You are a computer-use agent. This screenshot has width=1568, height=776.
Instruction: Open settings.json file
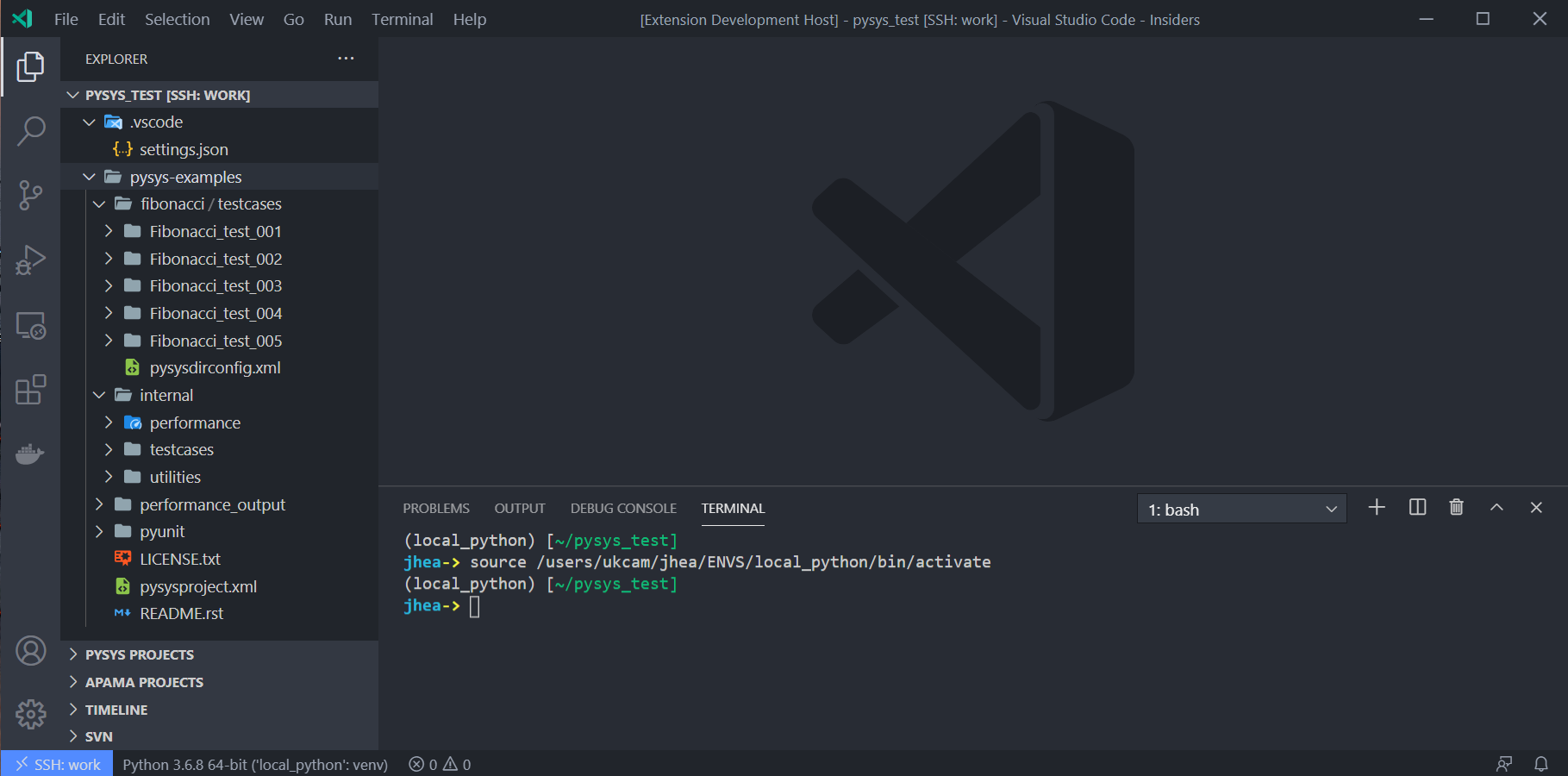point(219,149)
